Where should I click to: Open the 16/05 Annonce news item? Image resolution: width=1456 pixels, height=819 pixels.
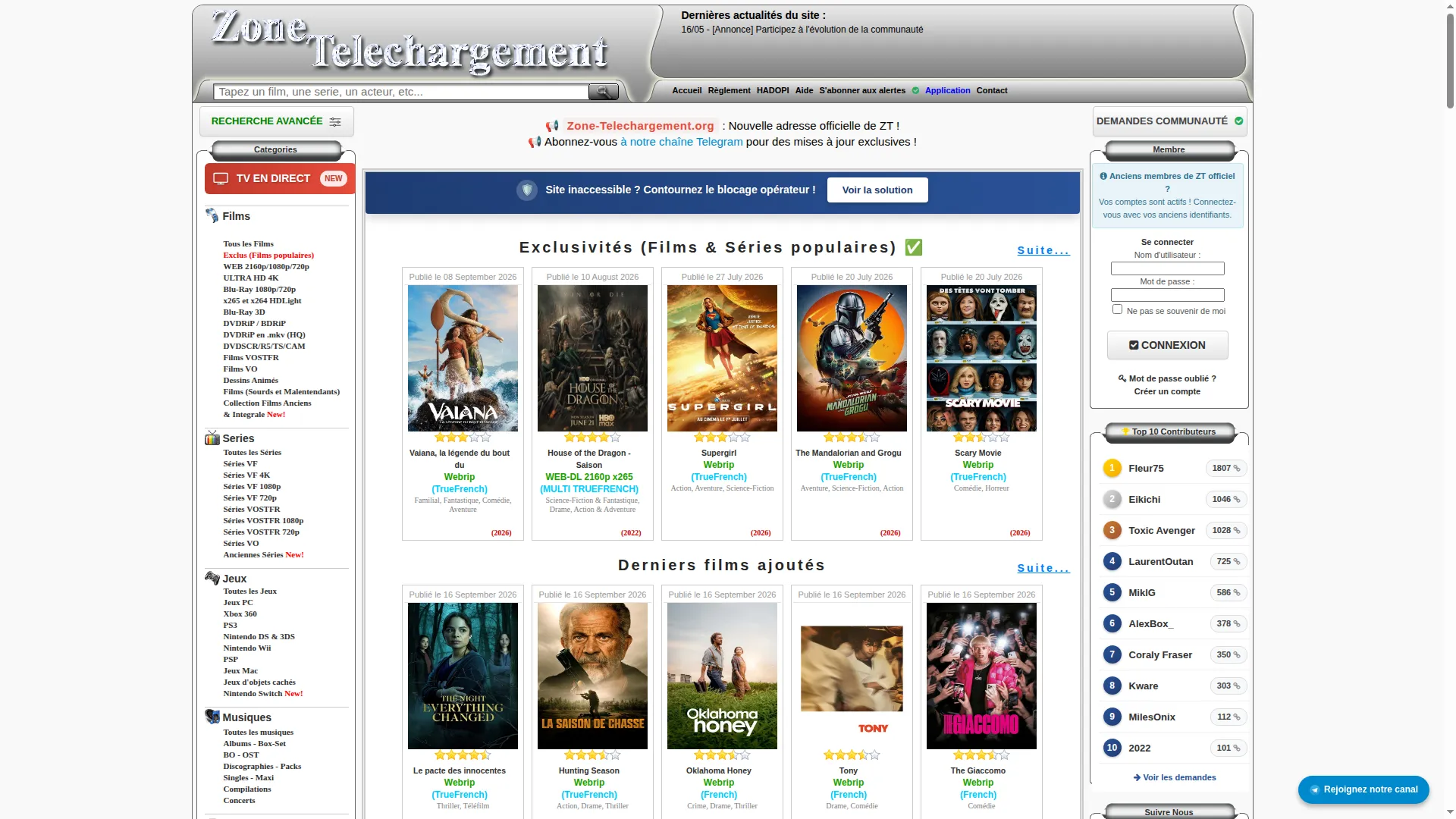coord(802,30)
